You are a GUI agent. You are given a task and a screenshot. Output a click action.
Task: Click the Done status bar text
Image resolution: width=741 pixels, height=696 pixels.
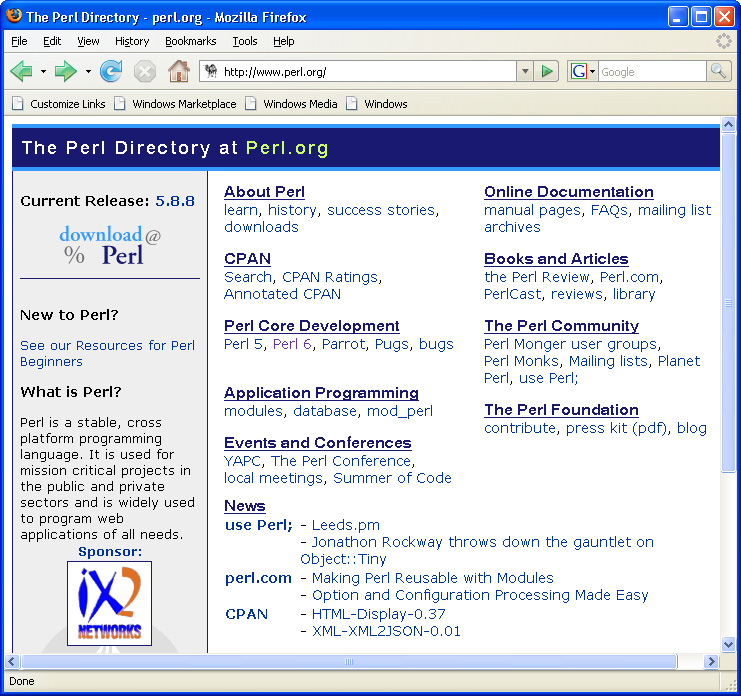(x=22, y=681)
